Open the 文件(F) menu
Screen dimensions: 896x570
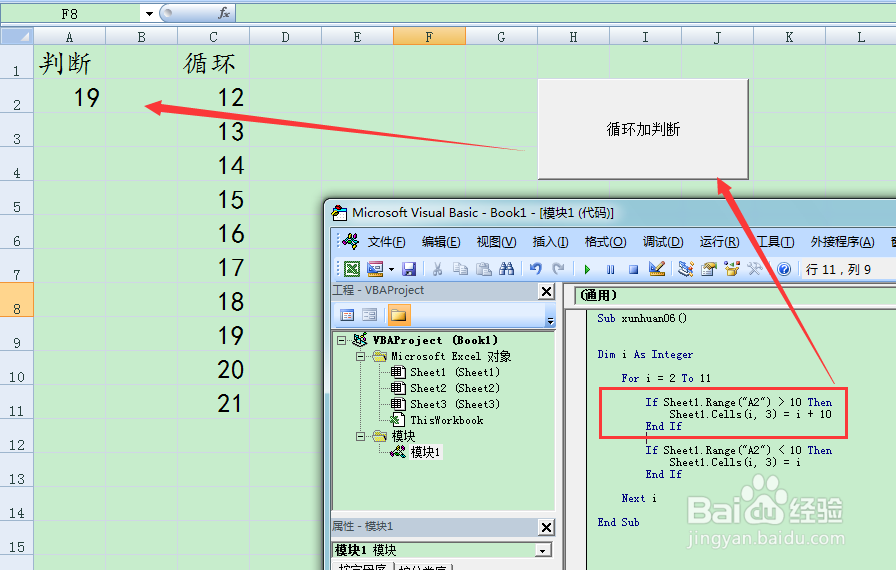pyautogui.click(x=386, y=242)
